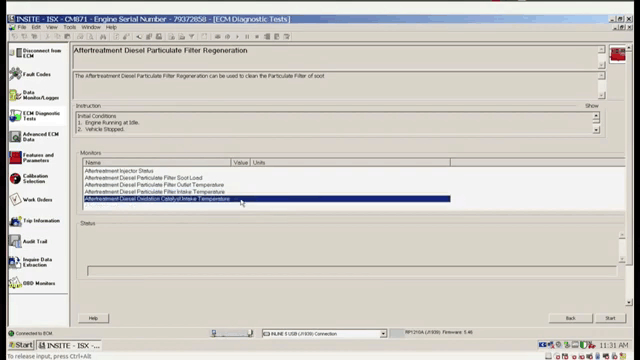
Task: Click the empty Status progress bar
Action: (351, 271)
